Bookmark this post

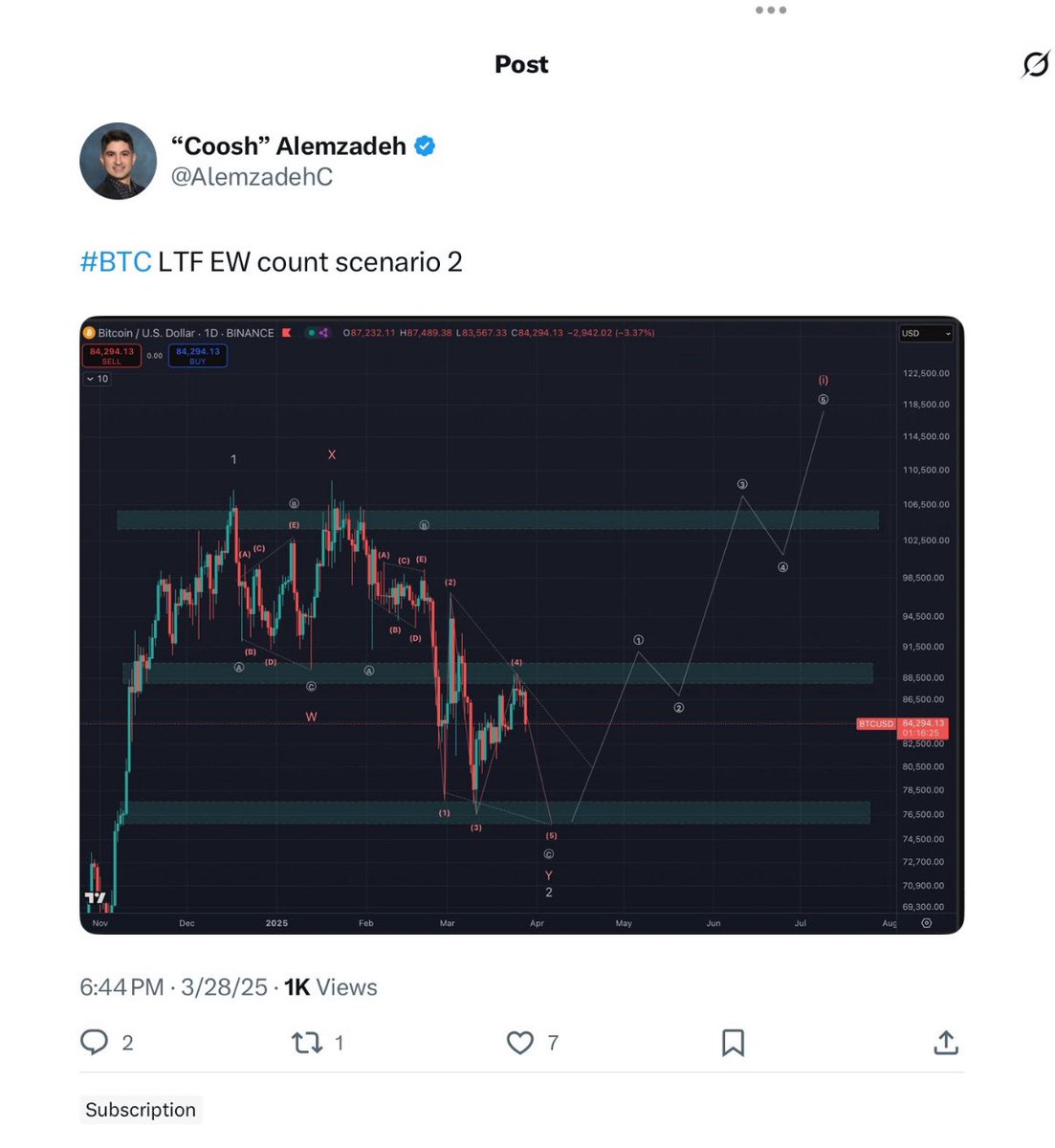click(733, 1042)
